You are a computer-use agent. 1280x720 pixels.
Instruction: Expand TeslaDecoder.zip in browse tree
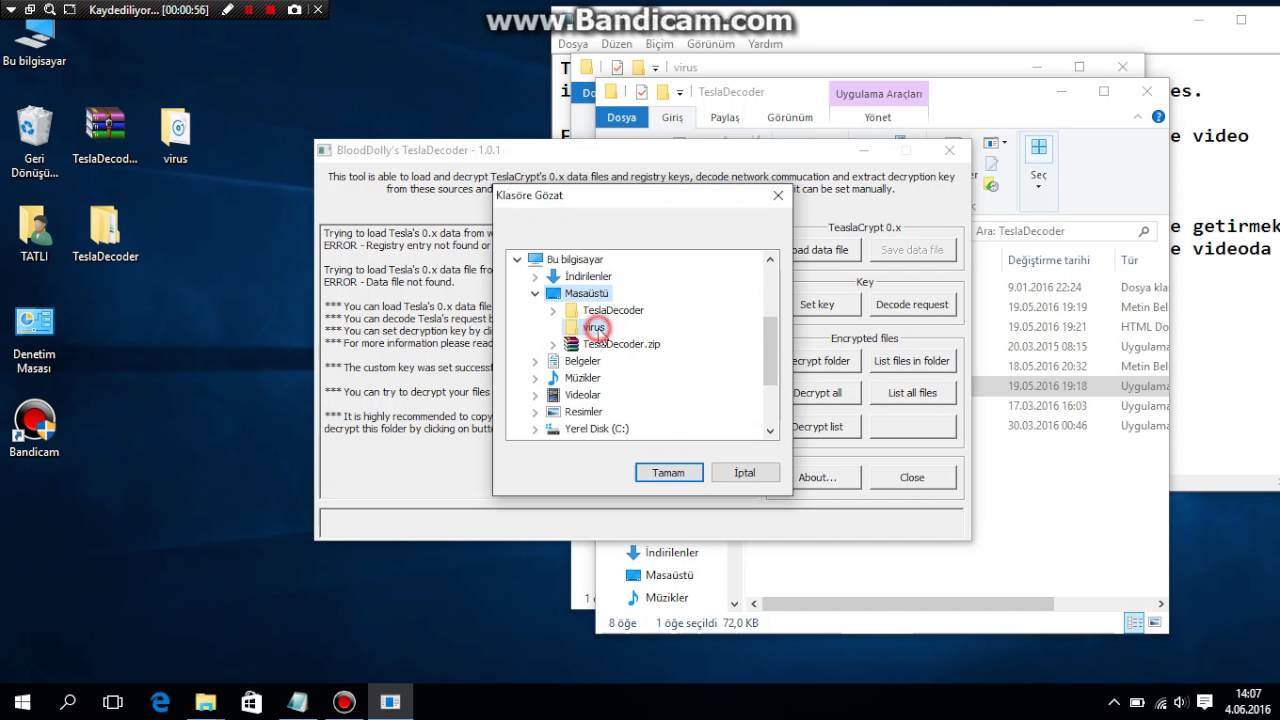click(553, 344)
